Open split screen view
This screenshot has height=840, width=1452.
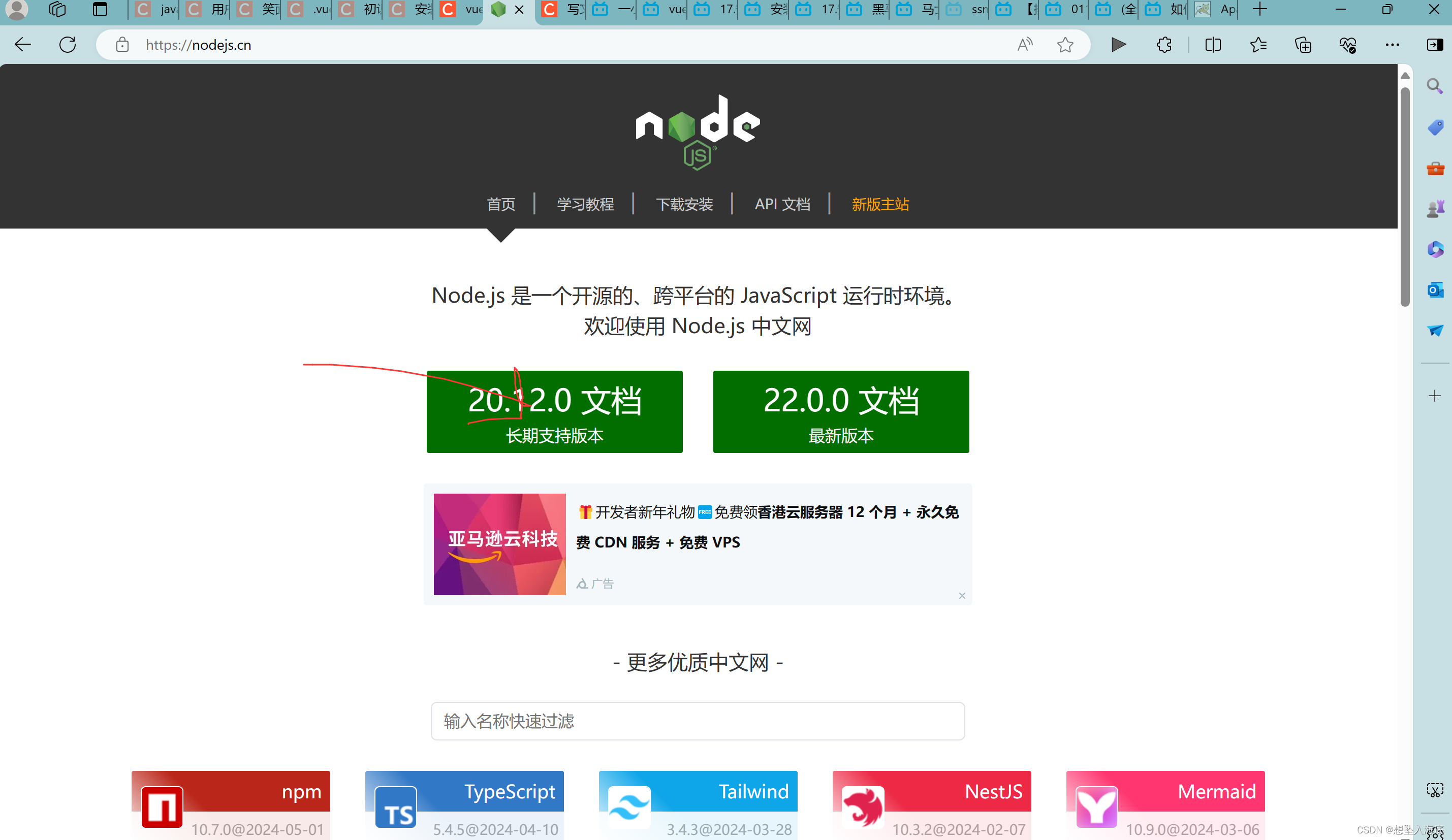tap(1212, 44)
